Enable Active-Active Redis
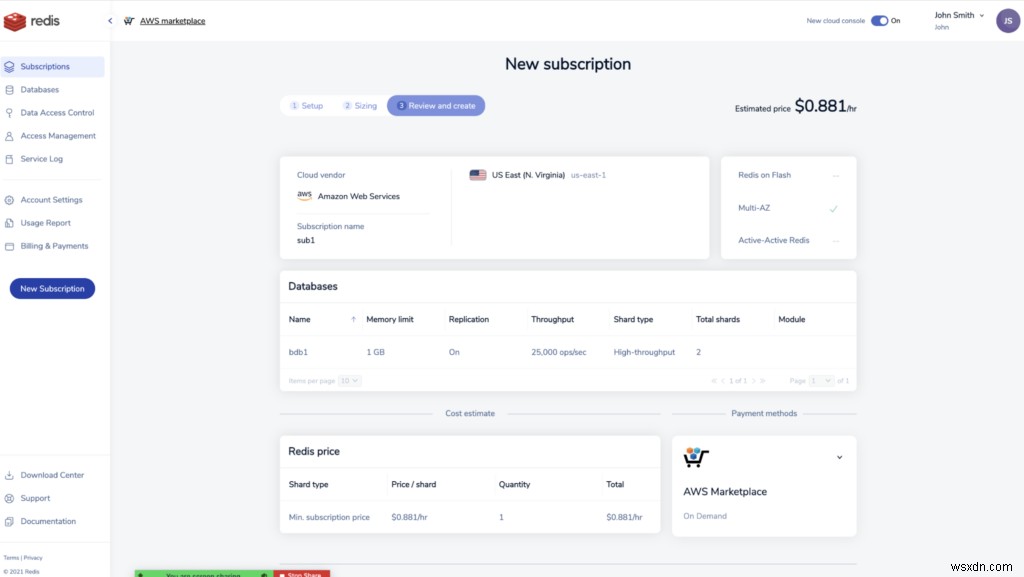The image size is (1024, 577). tap(836, 240)
